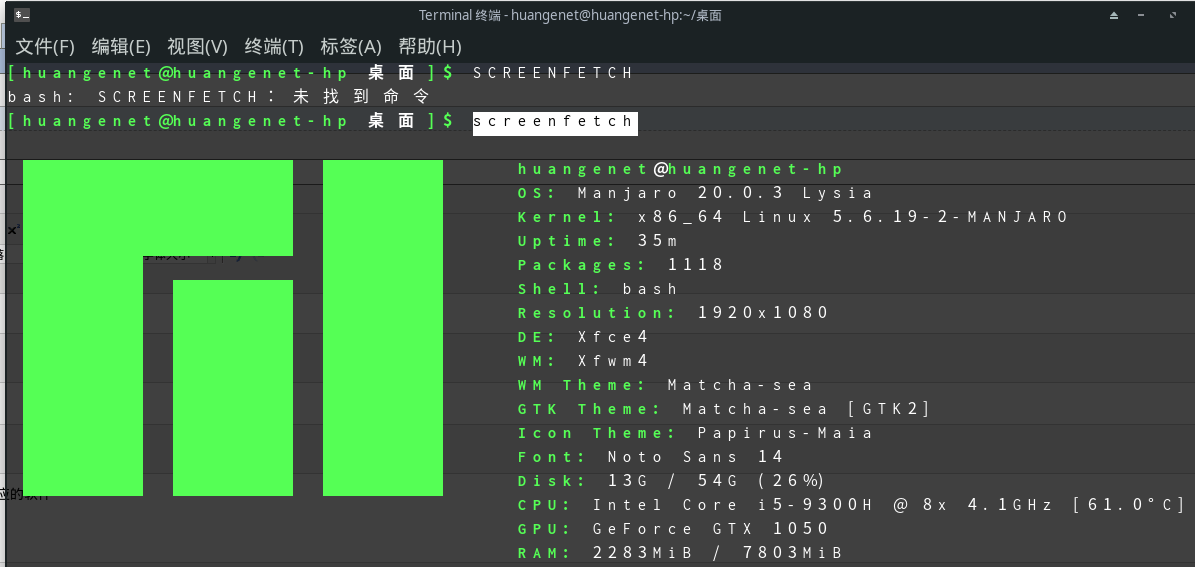Click the GTK Theme line with [GTK2]
Image resolution: width=1195 pixels, height=567 pixels.
pyautogui.click(x=724, y=409)
